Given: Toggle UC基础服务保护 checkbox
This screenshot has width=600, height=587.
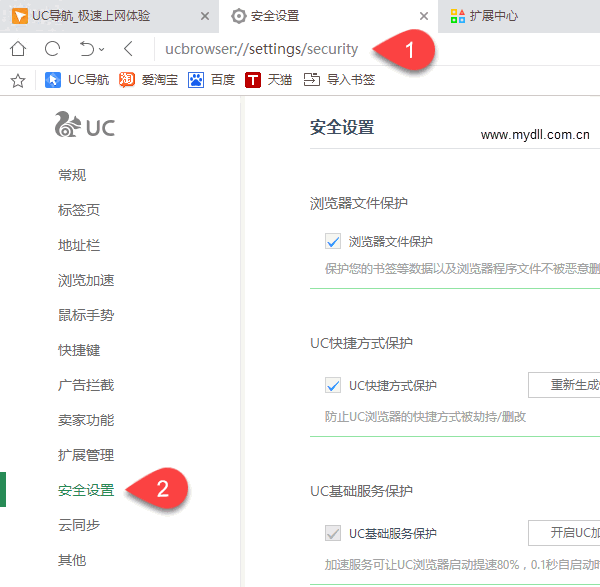Looking at the screenshot, I should click(333, 533).
